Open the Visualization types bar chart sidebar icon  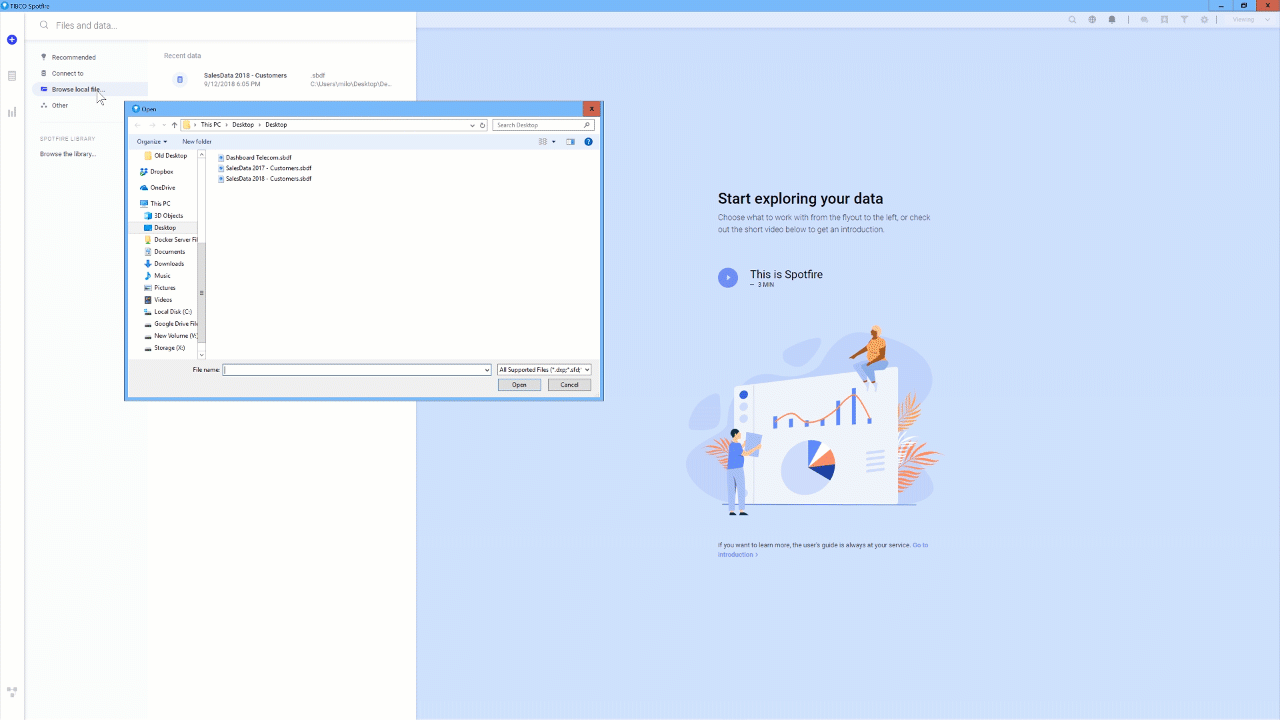(12, 112)
